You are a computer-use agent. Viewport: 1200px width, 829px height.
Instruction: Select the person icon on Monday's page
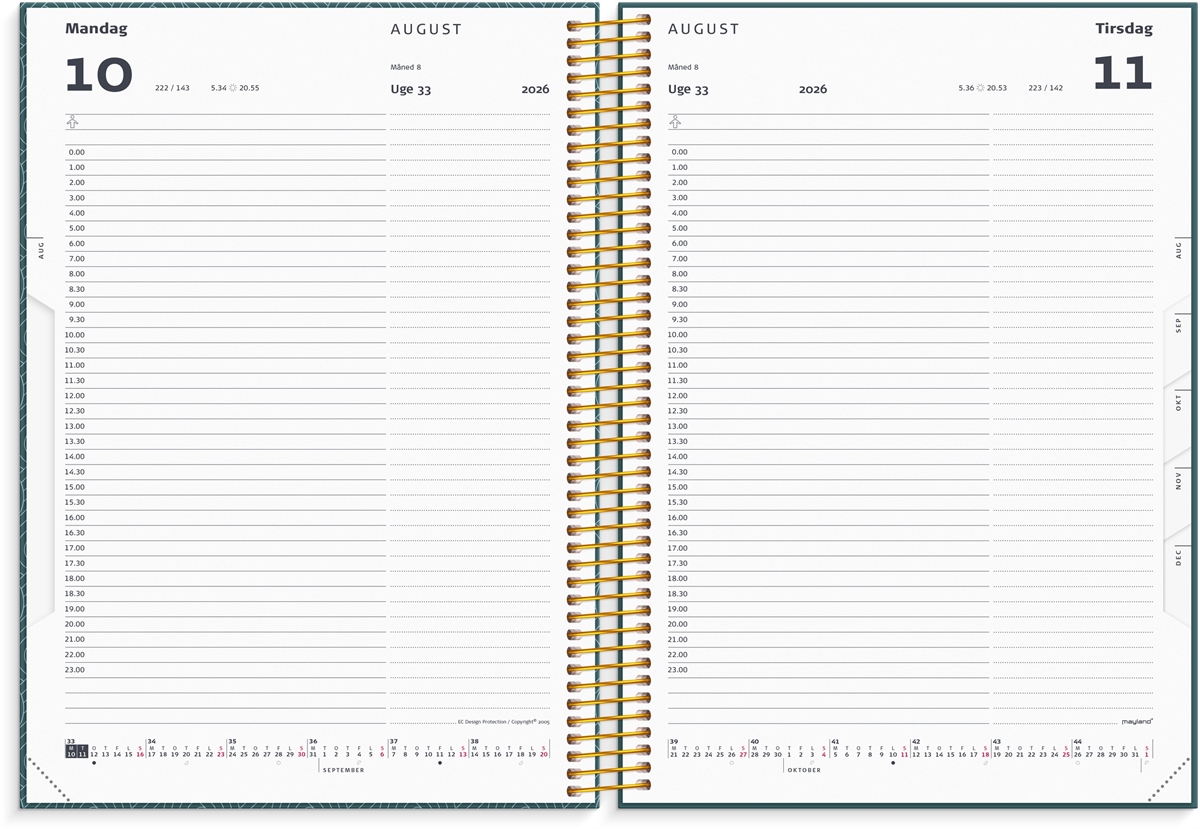(x=72, y=122)
